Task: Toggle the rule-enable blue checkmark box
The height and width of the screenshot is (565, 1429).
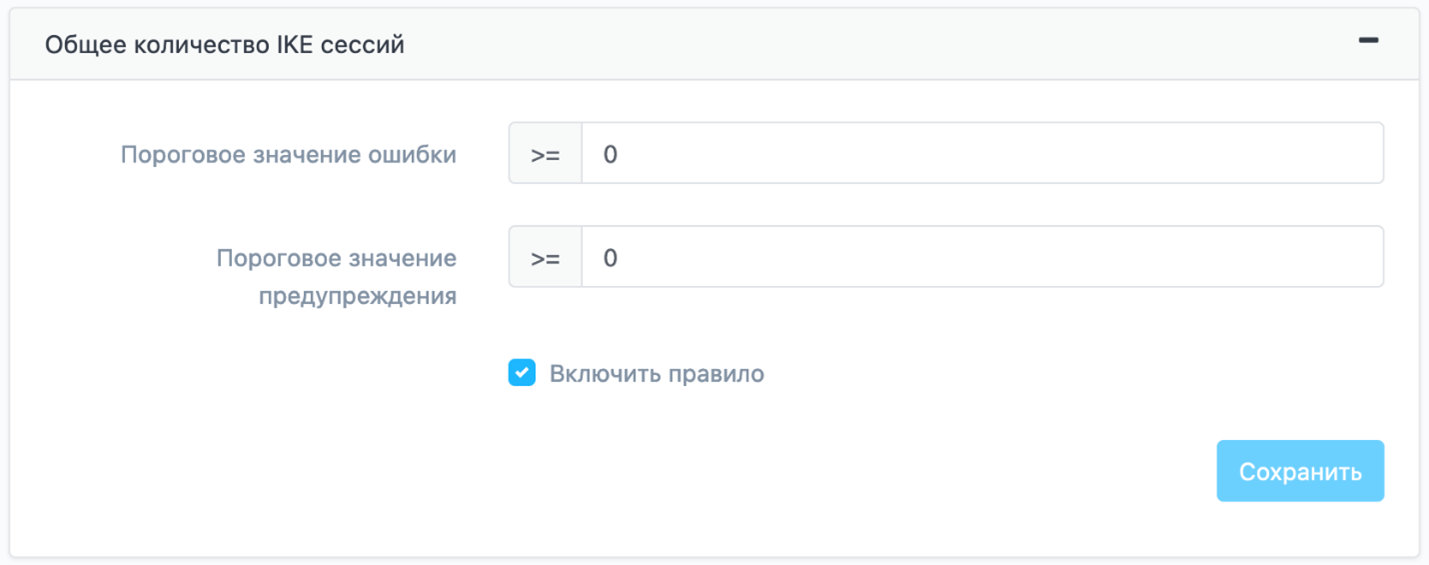Action: click(522, 374)
